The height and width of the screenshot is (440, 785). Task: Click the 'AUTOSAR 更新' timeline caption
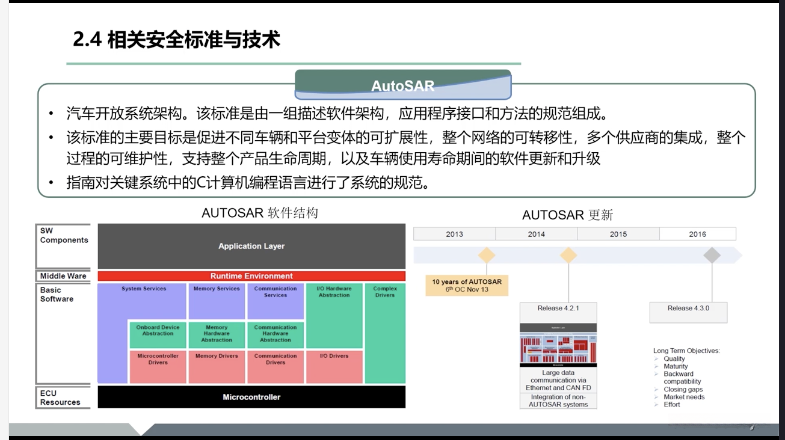coord(567,215)
